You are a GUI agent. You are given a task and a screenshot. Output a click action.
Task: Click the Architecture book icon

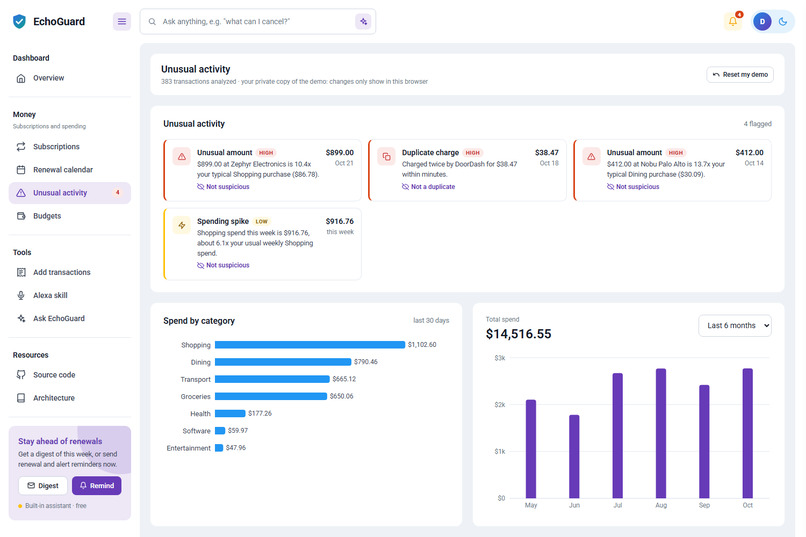point(21,398)
